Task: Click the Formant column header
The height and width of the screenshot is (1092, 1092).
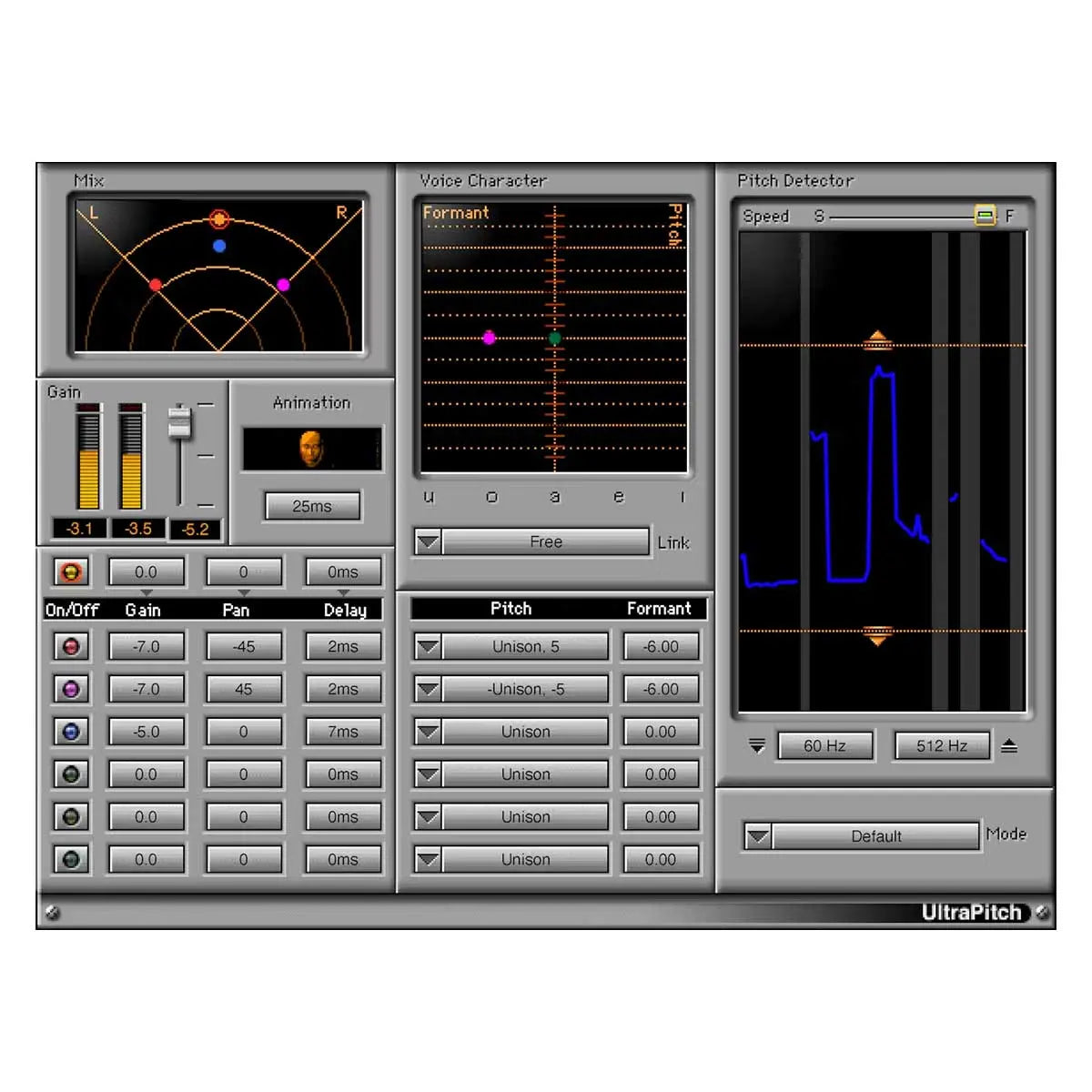Action: (660, 608)
